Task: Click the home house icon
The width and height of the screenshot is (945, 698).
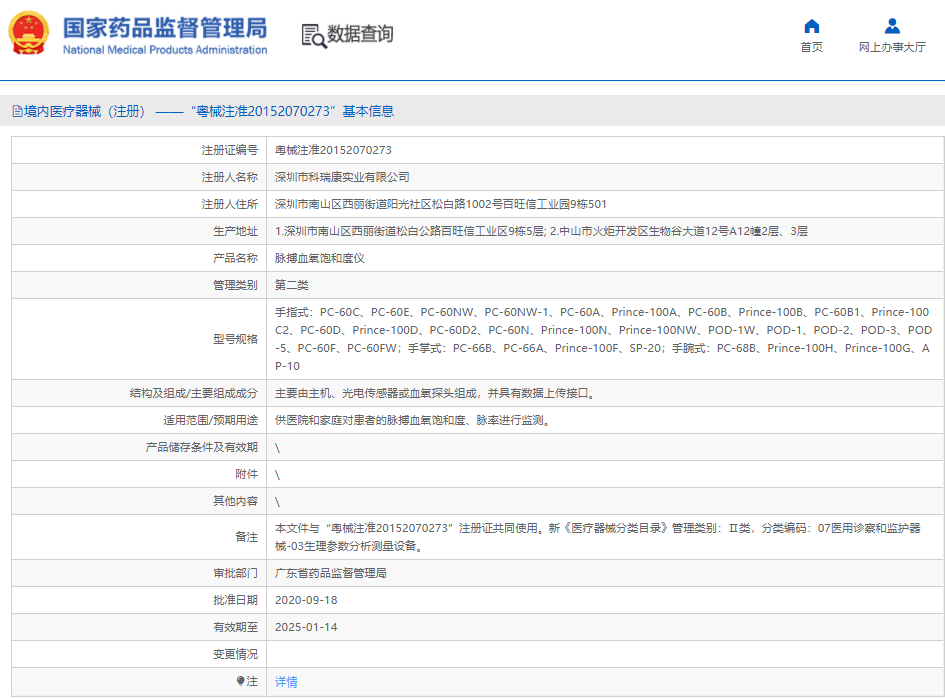Action: coord(811,26)
